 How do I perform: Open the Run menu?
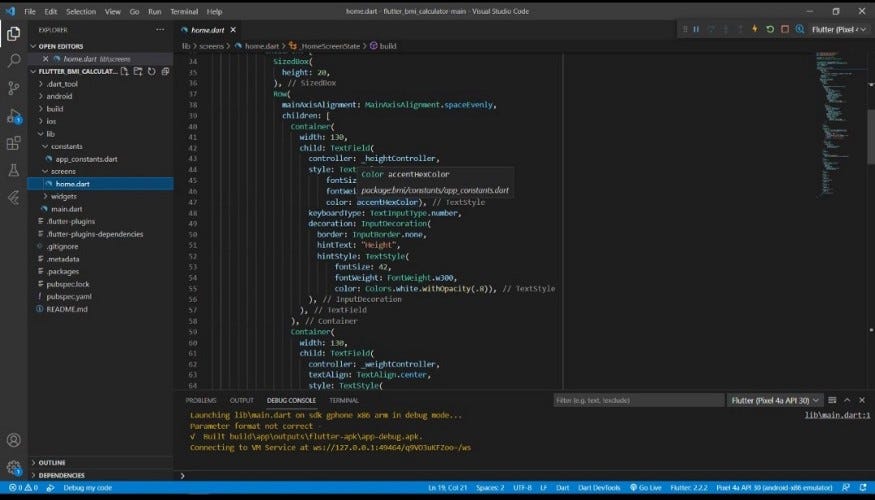coord(155,11)
